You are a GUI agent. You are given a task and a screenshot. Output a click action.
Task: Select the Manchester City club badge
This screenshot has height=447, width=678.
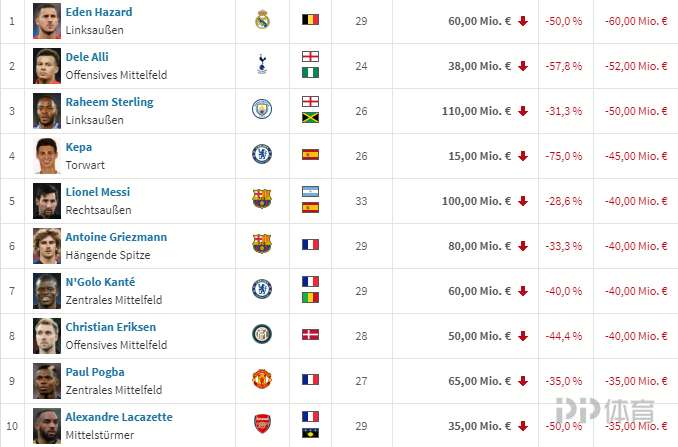click(262, 109)
